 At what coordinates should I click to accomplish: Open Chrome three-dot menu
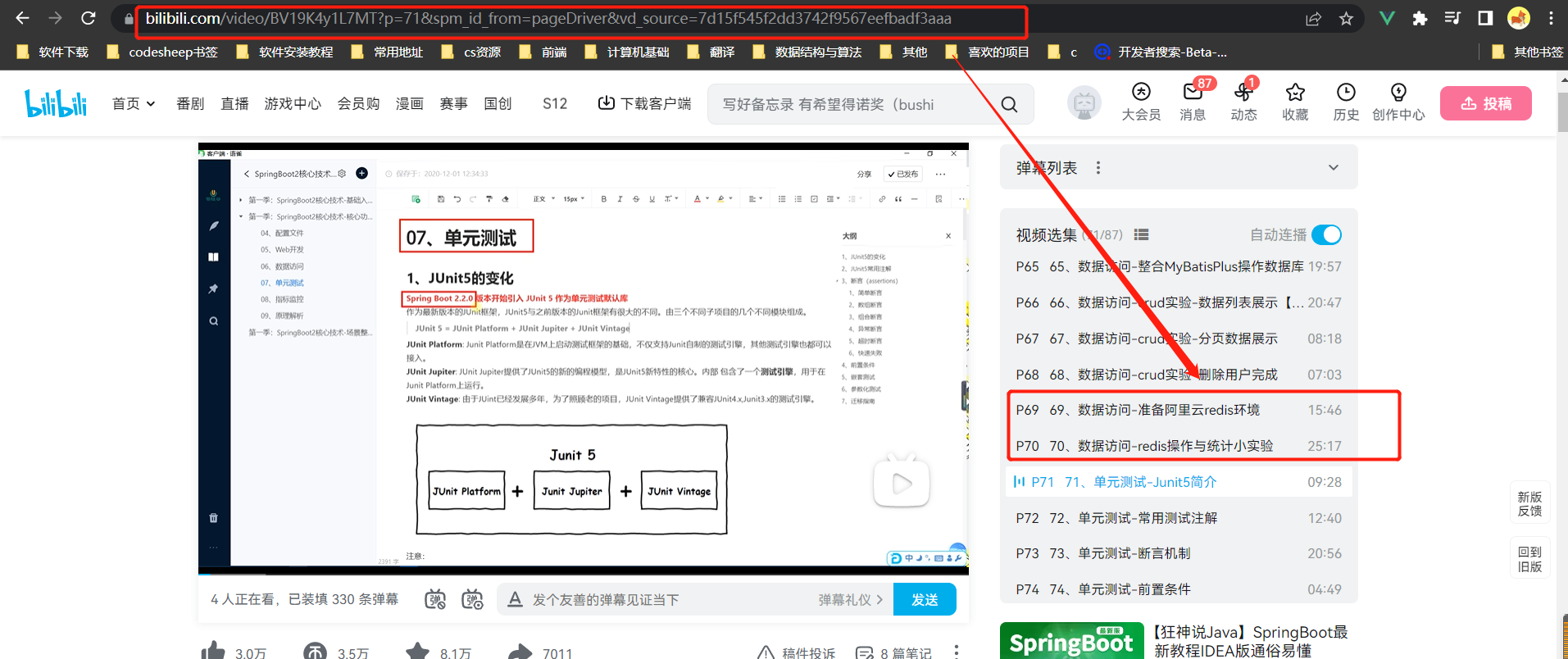[x=1551, y=18]
